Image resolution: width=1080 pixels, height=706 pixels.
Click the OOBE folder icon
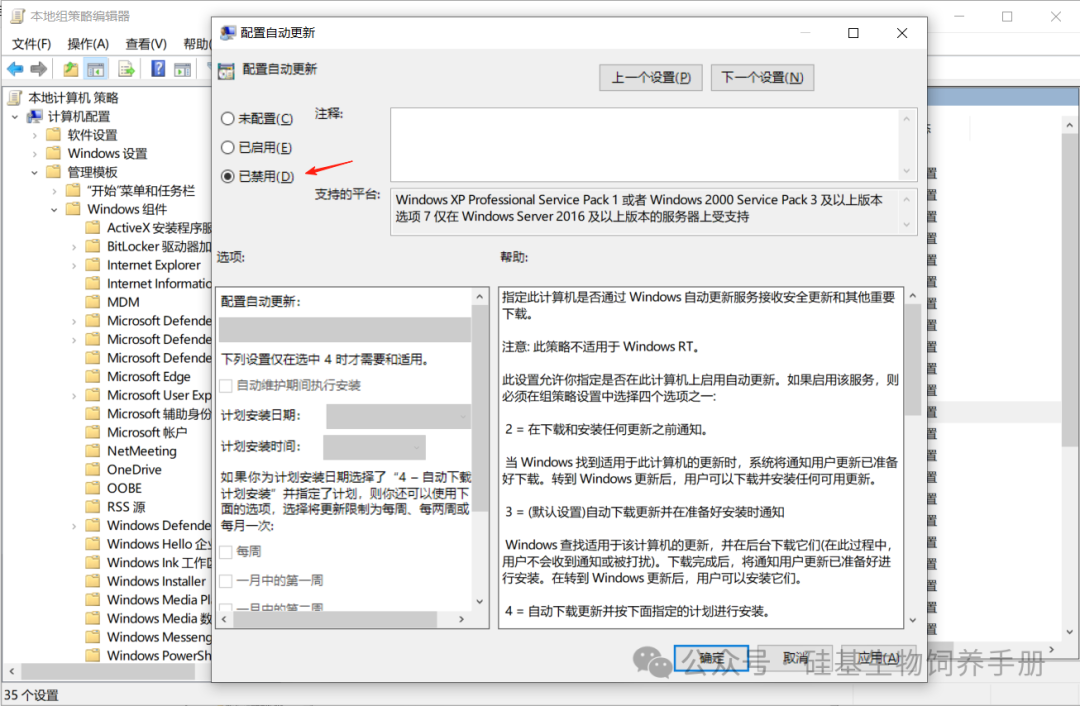(x=93, y=488)
